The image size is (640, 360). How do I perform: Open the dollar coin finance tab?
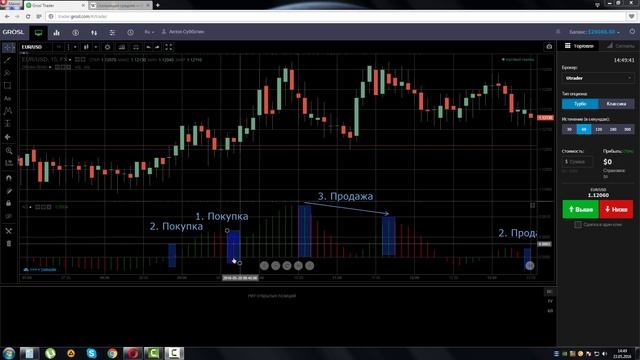click(76, 32)
